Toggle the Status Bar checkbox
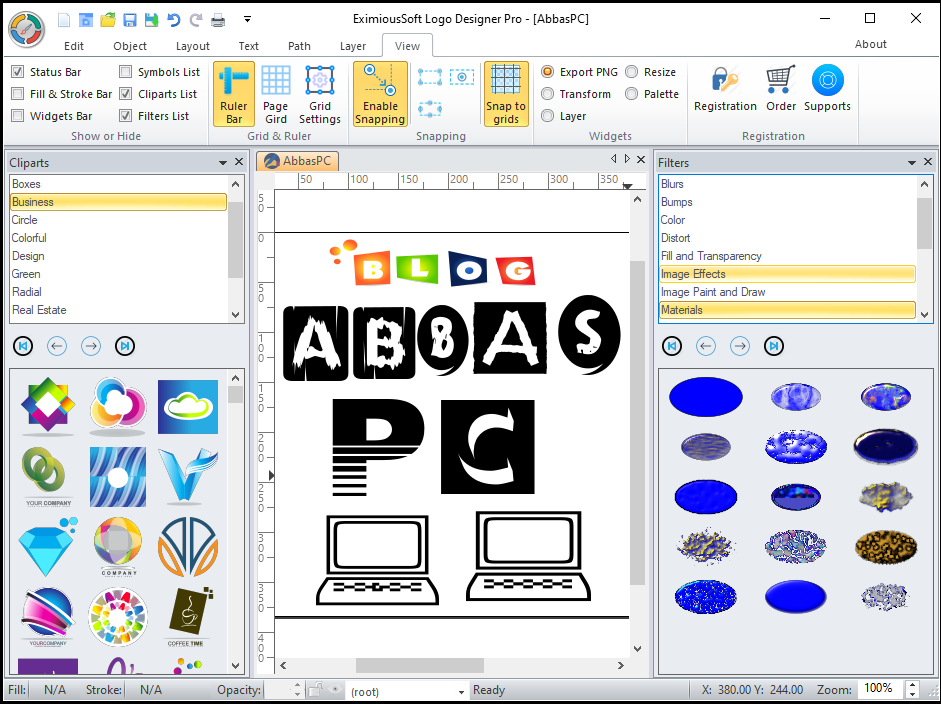The image size is (941, 704). point(18,72)
